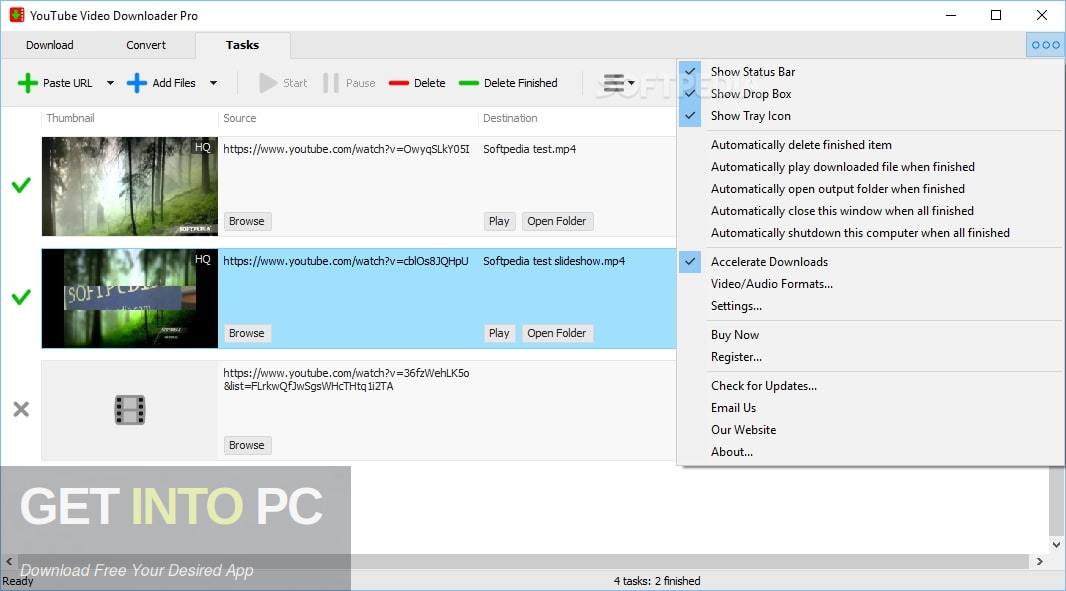Switch to the Download tab
Viewport: 1066px width, 591px height.
(x=50, y=45)
